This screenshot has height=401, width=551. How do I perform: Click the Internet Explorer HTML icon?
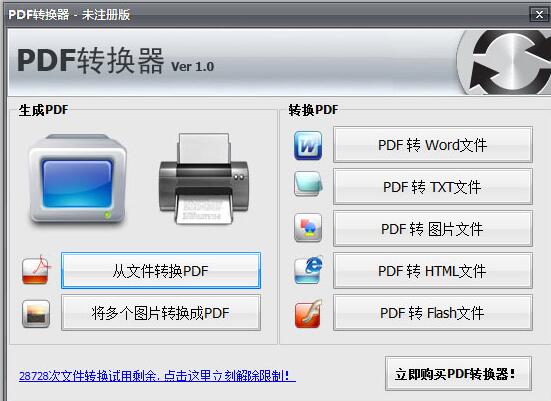click(309, 270)
